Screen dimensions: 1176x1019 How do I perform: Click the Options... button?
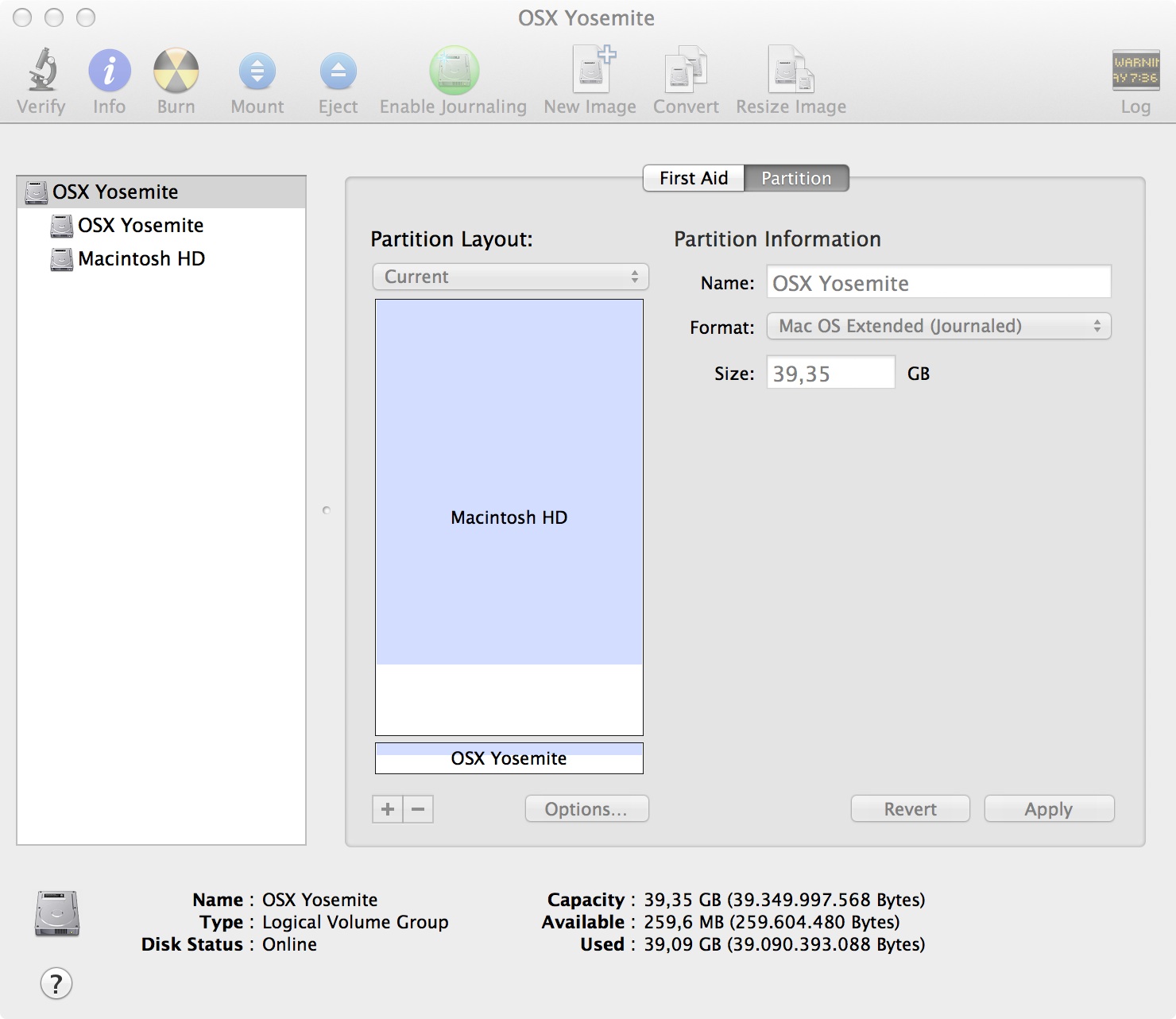pyautogui.click(x=586, y=809)
